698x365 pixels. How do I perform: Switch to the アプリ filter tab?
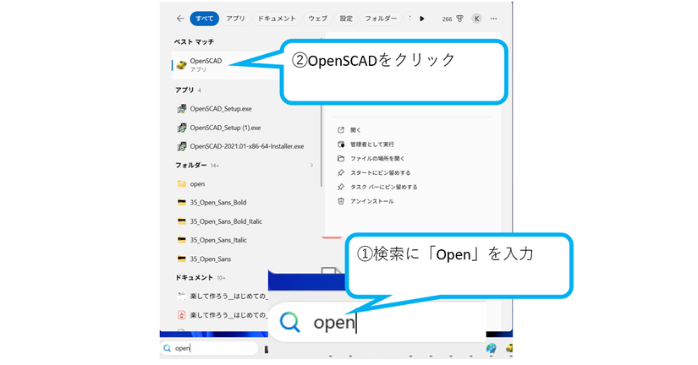[x=235, y=19]
